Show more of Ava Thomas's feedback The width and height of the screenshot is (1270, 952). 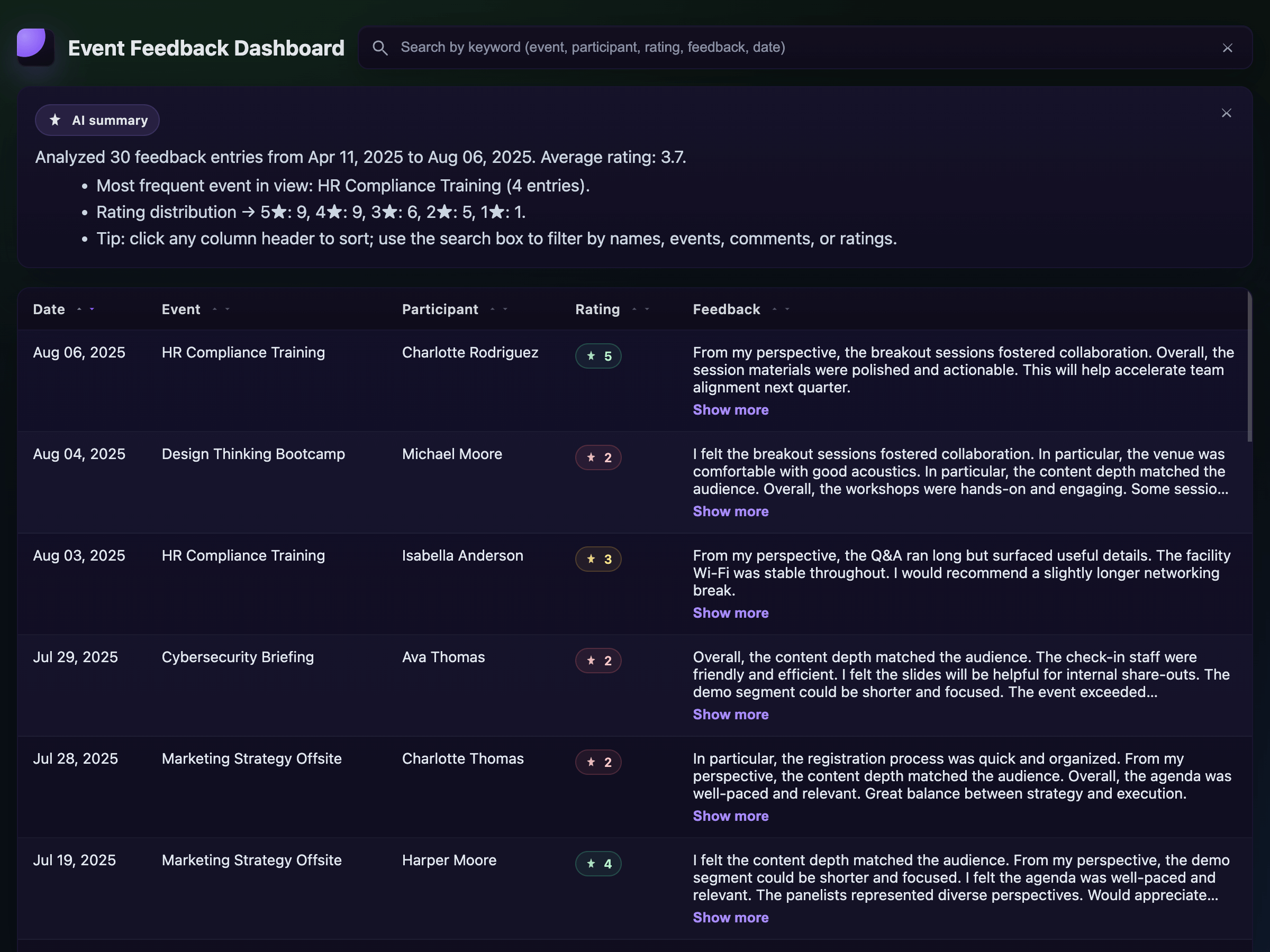(730, 715)
